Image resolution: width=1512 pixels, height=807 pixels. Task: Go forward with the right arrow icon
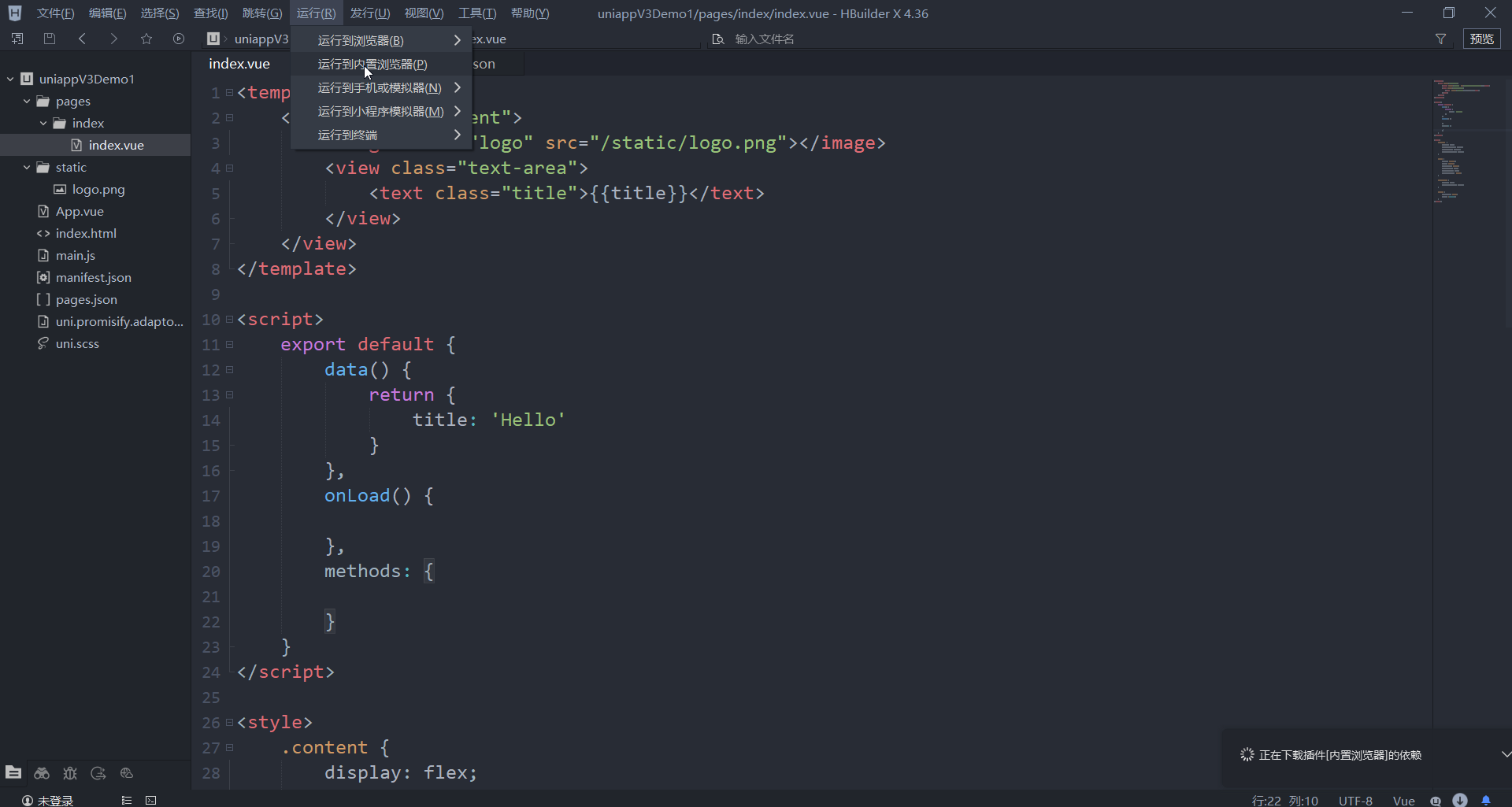114,39
